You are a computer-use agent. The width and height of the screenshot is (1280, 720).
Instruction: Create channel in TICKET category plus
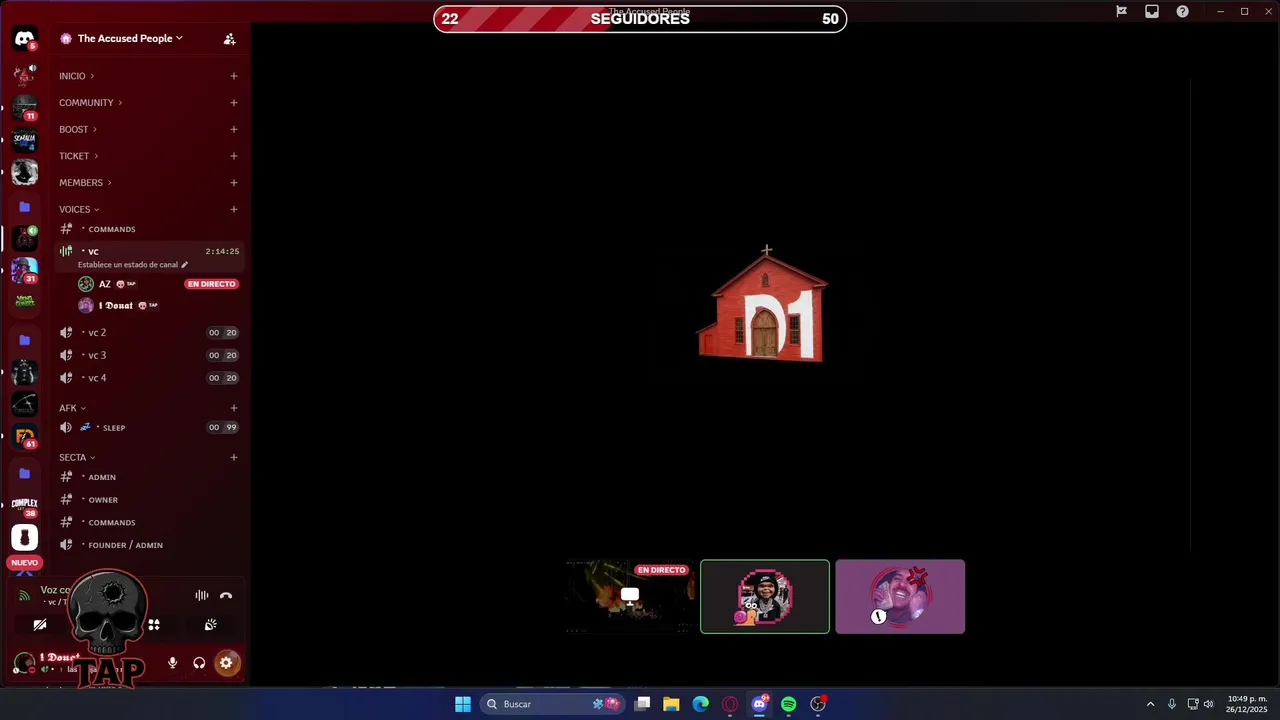[x=234, y=156]
